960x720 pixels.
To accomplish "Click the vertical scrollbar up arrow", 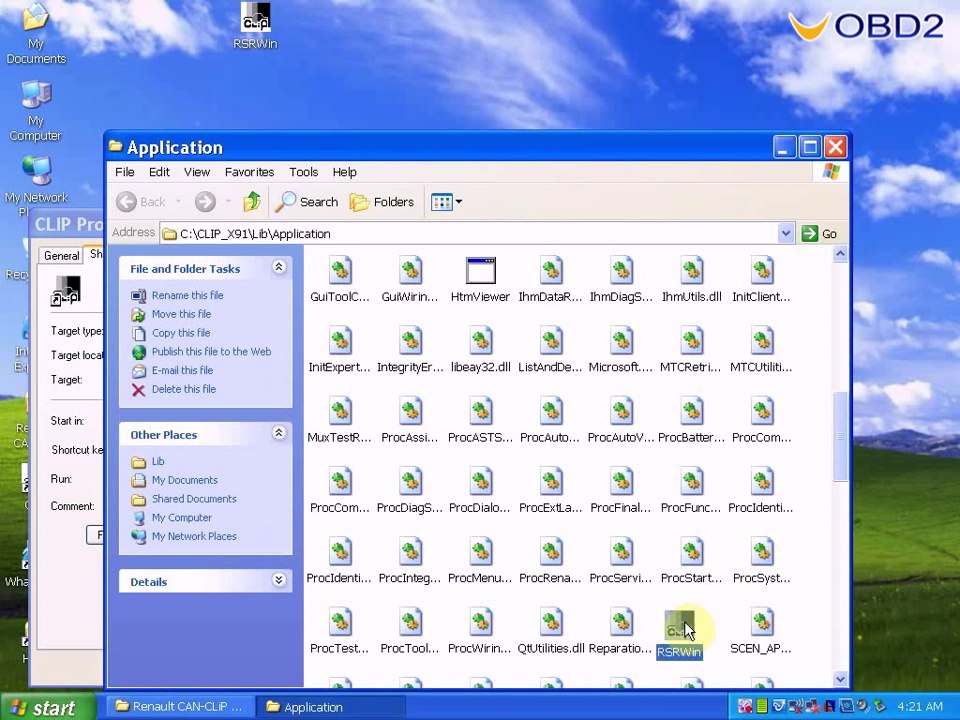I will click(841, 253).
